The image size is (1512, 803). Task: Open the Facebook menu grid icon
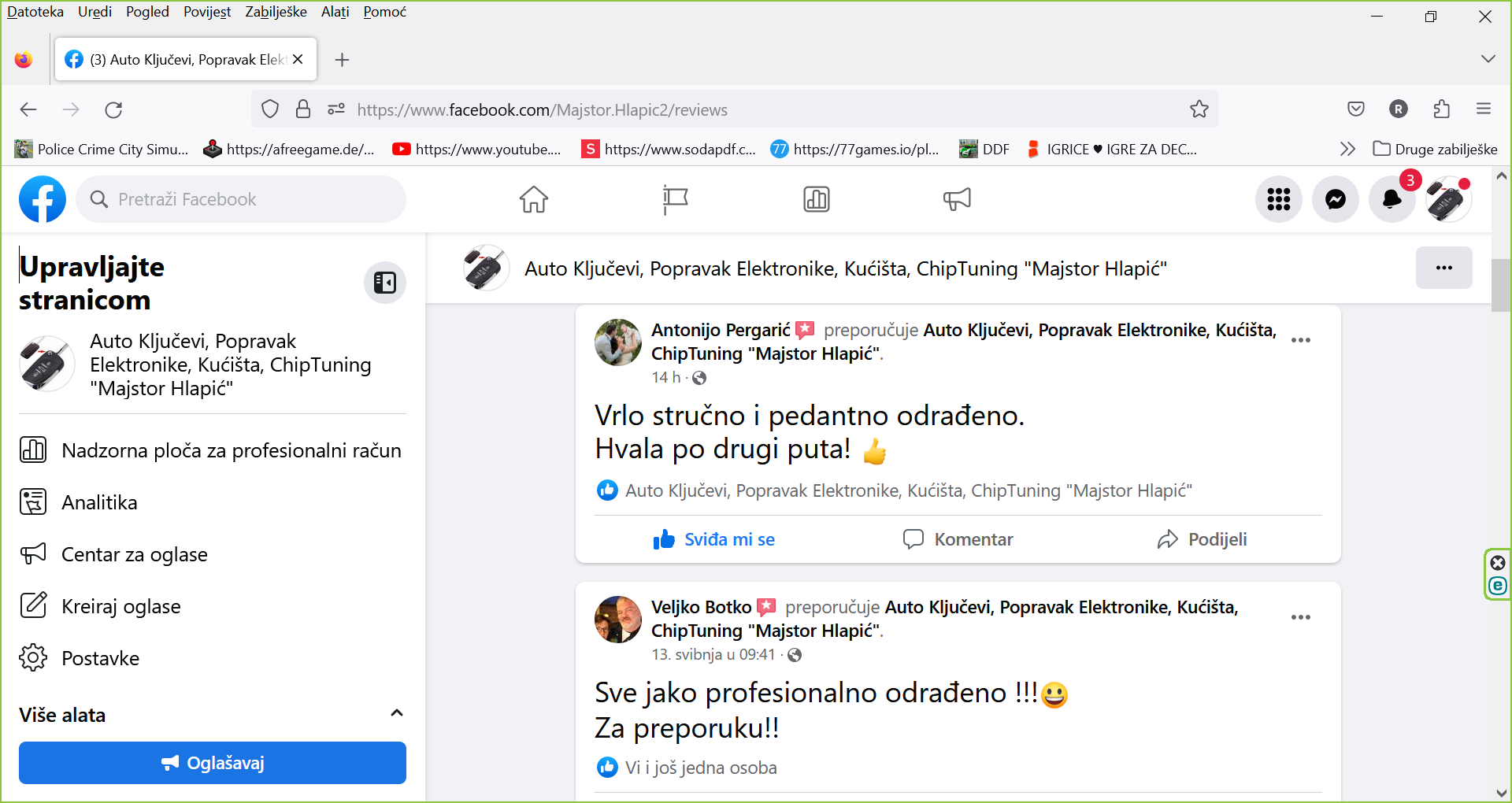pos(1279,199)
